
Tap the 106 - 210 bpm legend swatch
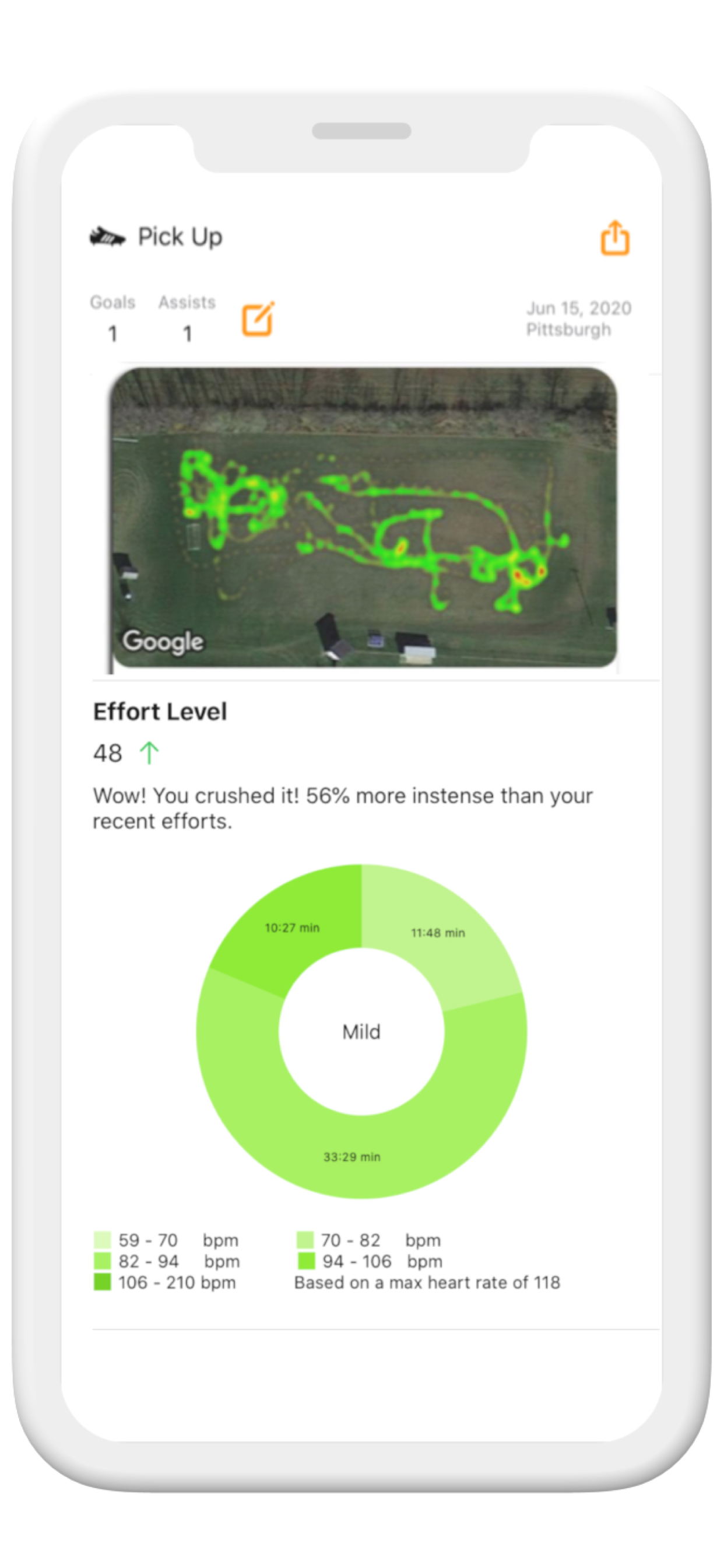pyautogui.click(x=102, y=1282)
